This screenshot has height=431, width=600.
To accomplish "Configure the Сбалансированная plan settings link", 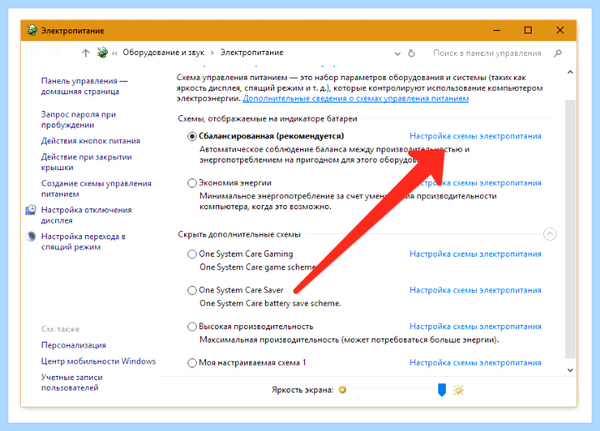I will coord(475,136).
